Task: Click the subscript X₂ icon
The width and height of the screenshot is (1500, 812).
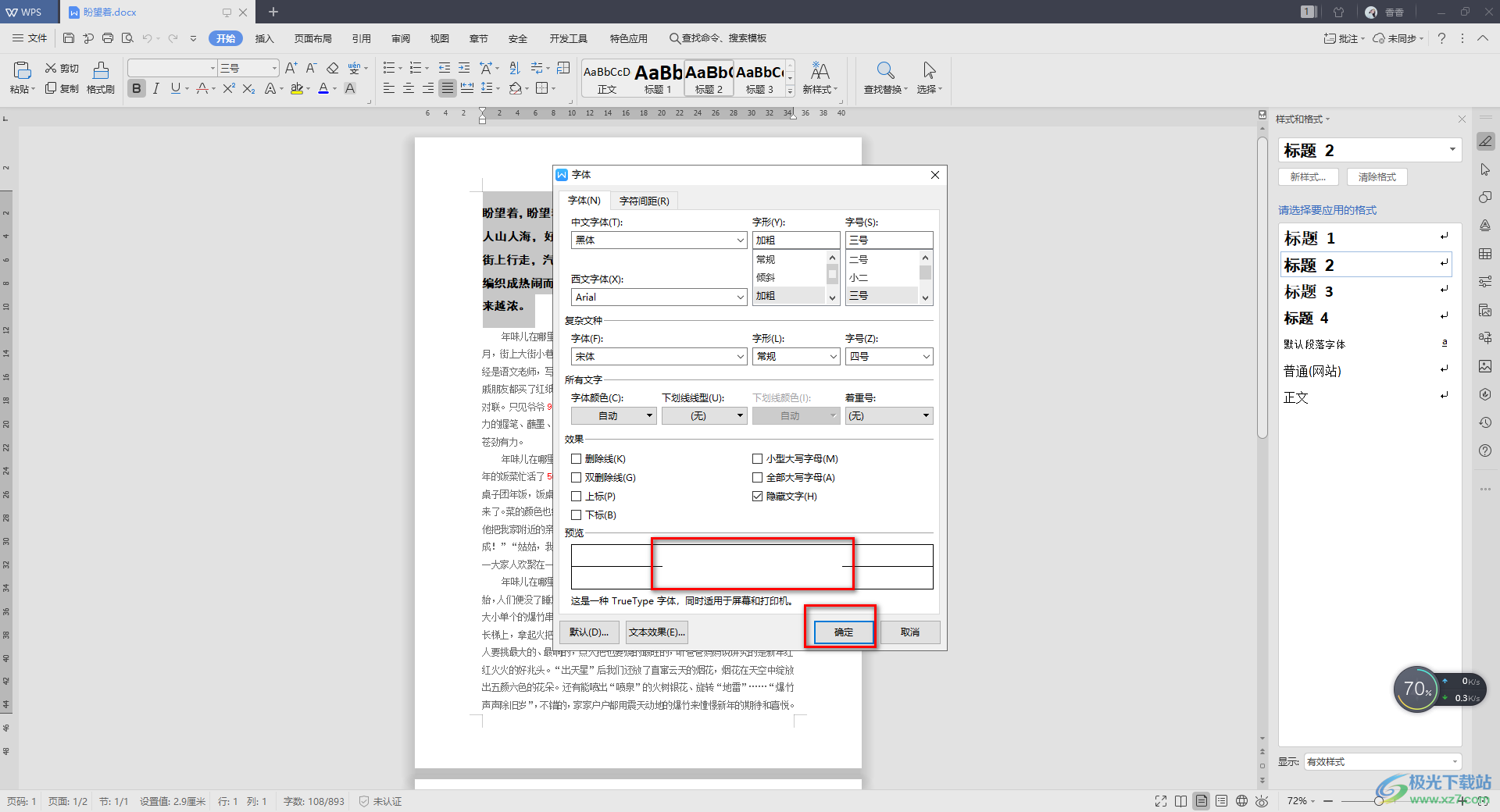Action: tap(248, 89)
